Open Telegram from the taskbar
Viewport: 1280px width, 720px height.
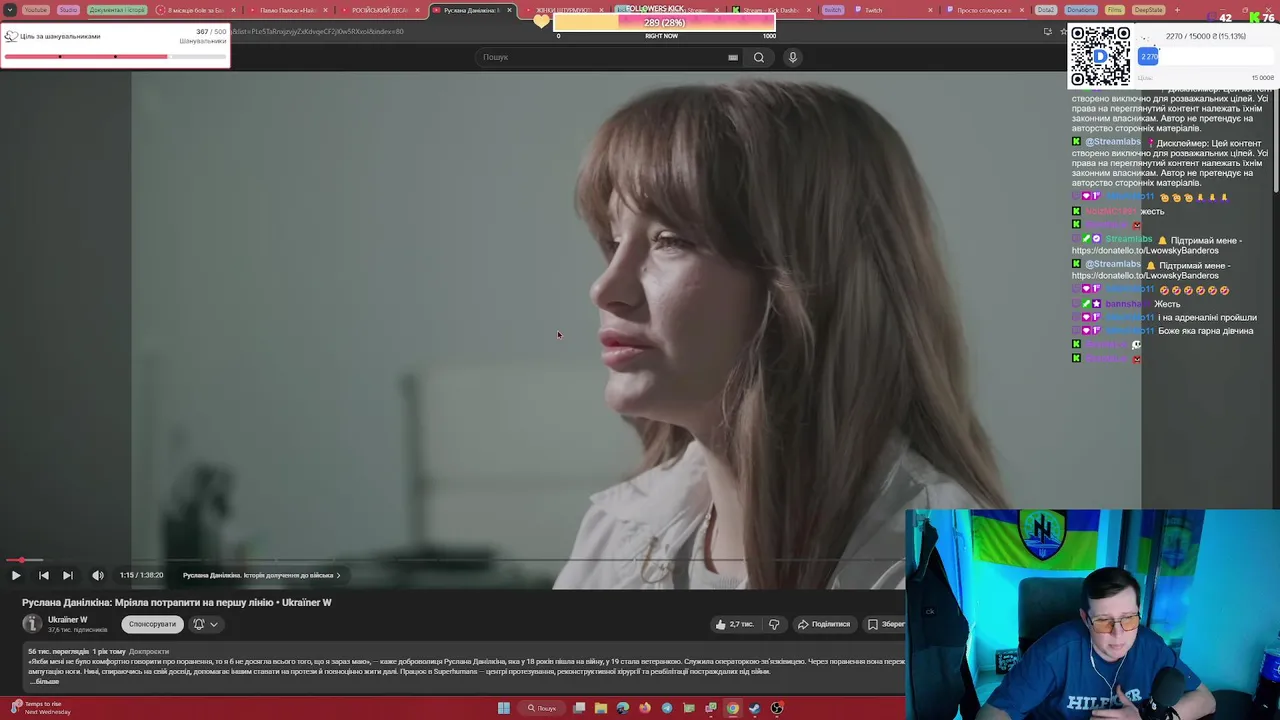667,708
